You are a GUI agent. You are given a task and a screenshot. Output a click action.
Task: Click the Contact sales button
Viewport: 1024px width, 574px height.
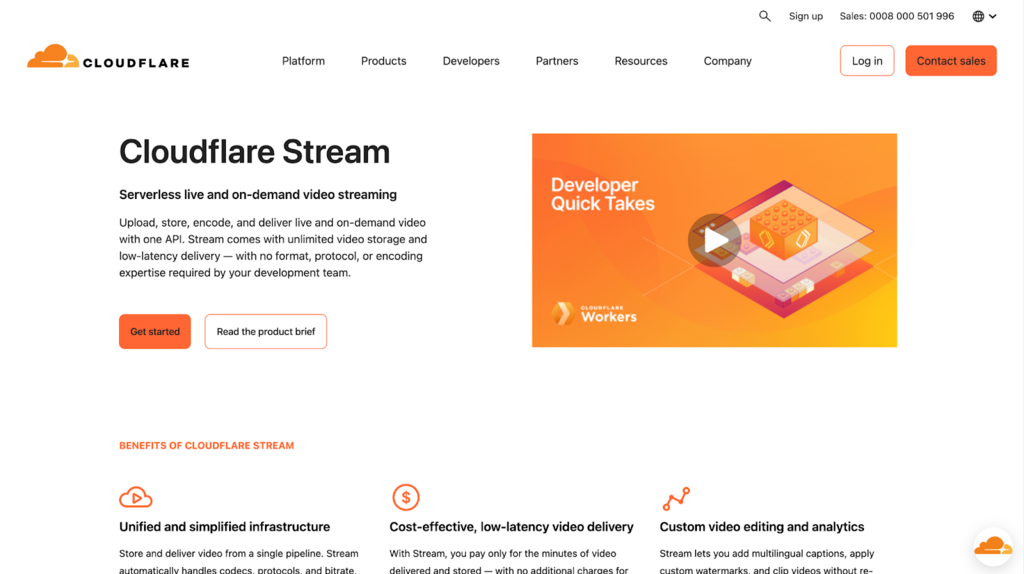click(x=951, y=61)
